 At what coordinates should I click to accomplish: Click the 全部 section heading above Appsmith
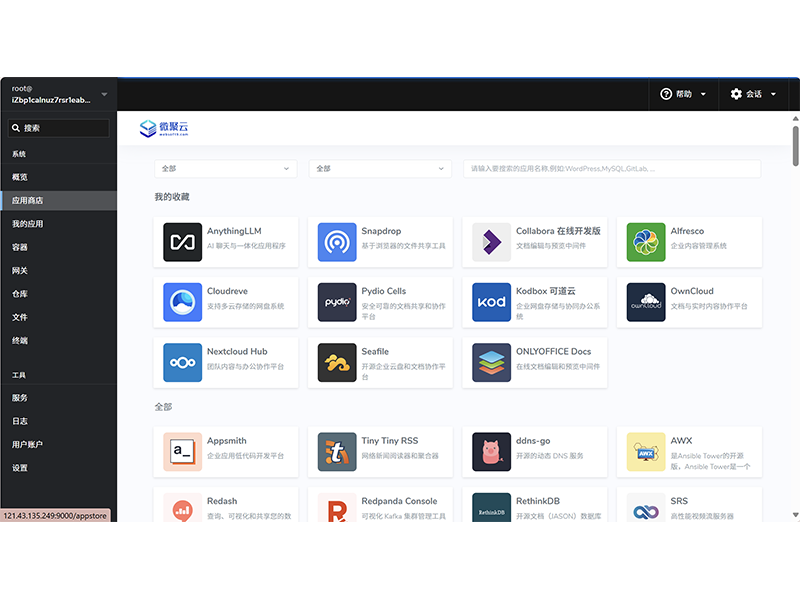click(163, 407)
